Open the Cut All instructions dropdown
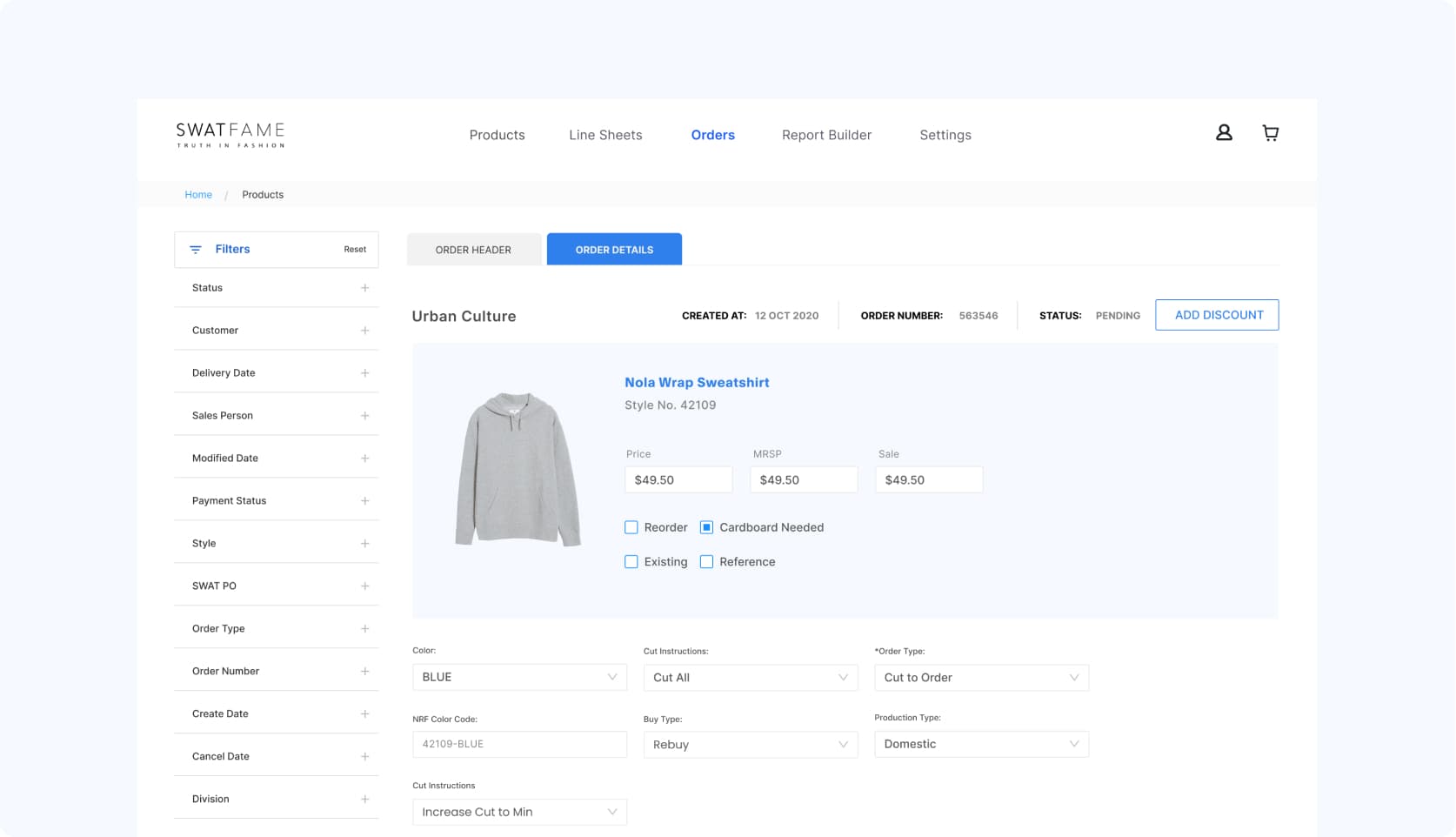Image resolution: width=1456 pixels, height=837 pixels. 751,678
